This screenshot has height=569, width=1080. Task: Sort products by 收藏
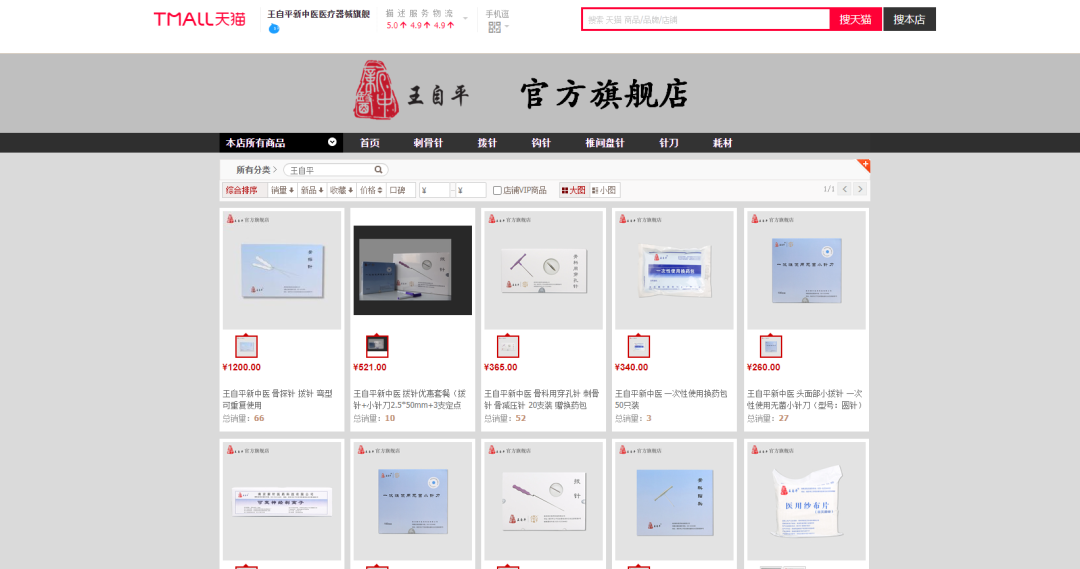click(x=341, y=190)
